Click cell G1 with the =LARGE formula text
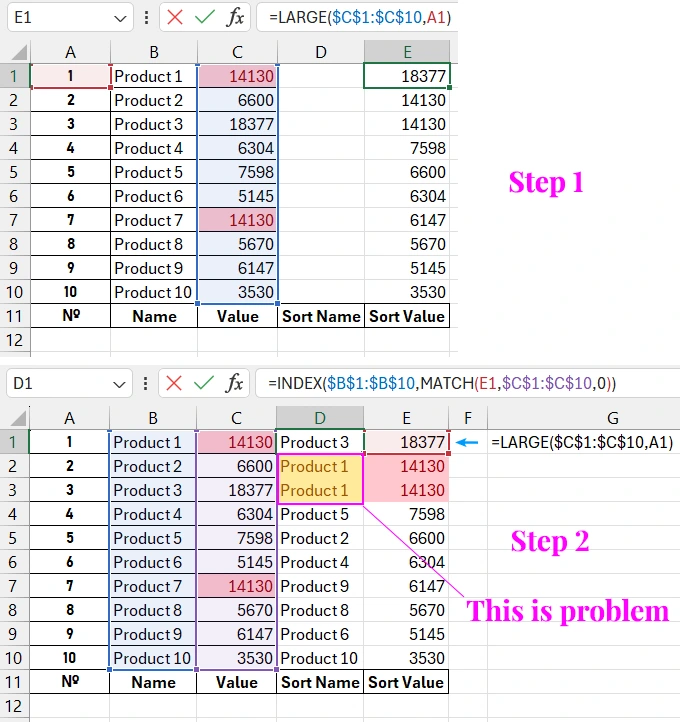 (x=582, y=442)
